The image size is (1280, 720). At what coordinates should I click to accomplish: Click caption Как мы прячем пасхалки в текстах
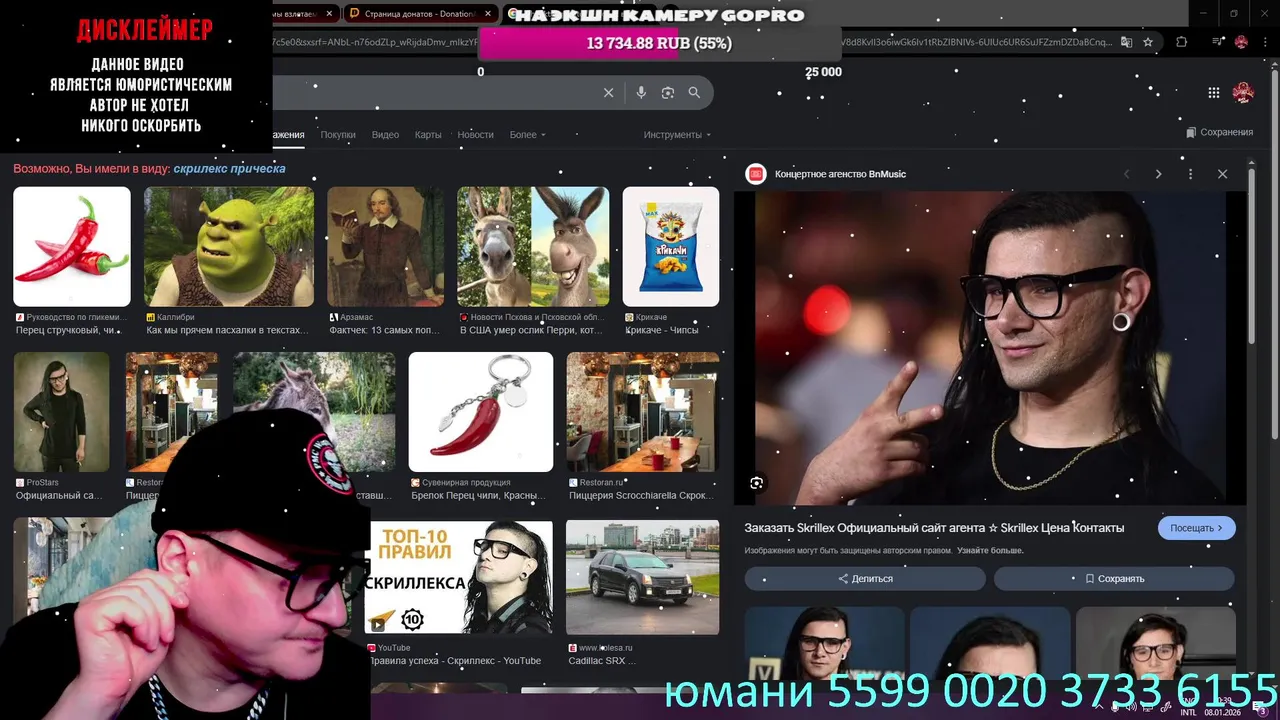229,330
